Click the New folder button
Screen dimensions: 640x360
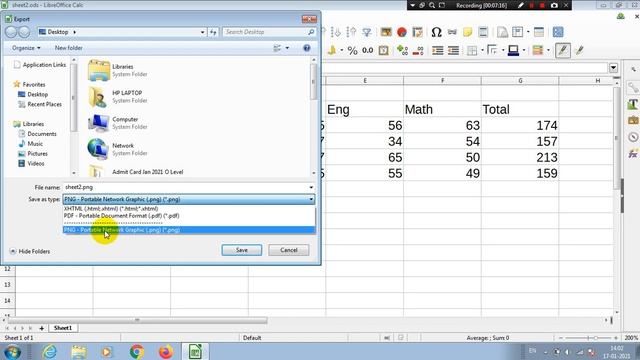tap(69, 48)
